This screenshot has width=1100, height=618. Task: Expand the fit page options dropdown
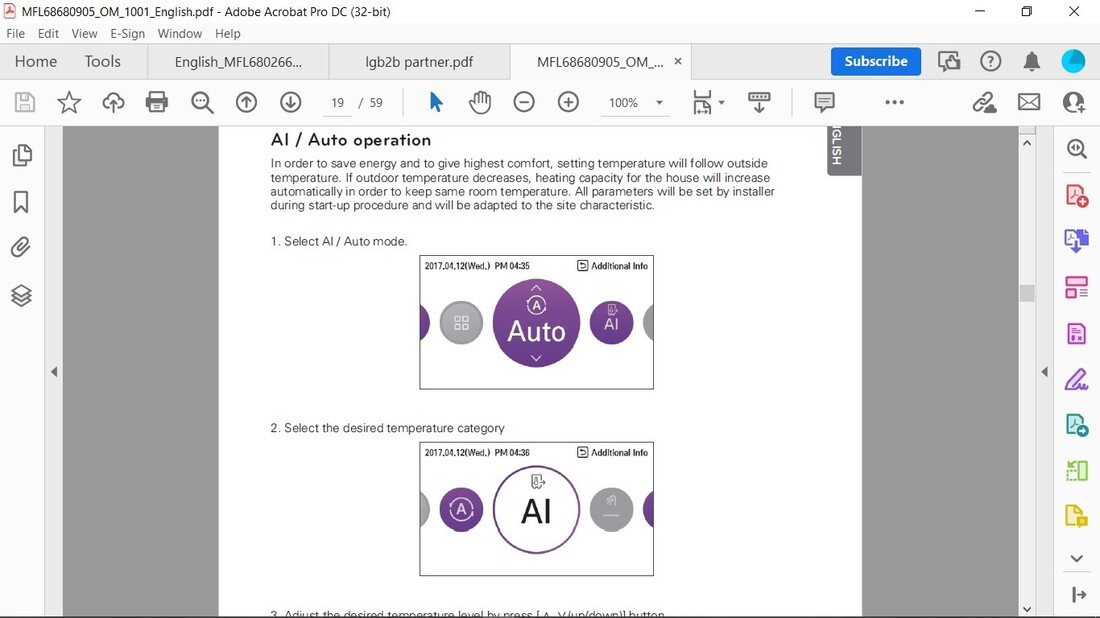click(721, 103)
